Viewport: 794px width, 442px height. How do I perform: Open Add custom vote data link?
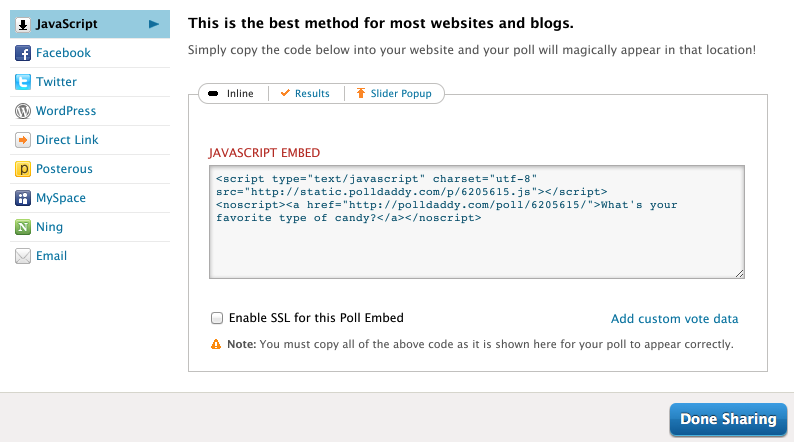pyautogui.click(x=674, y=319)
